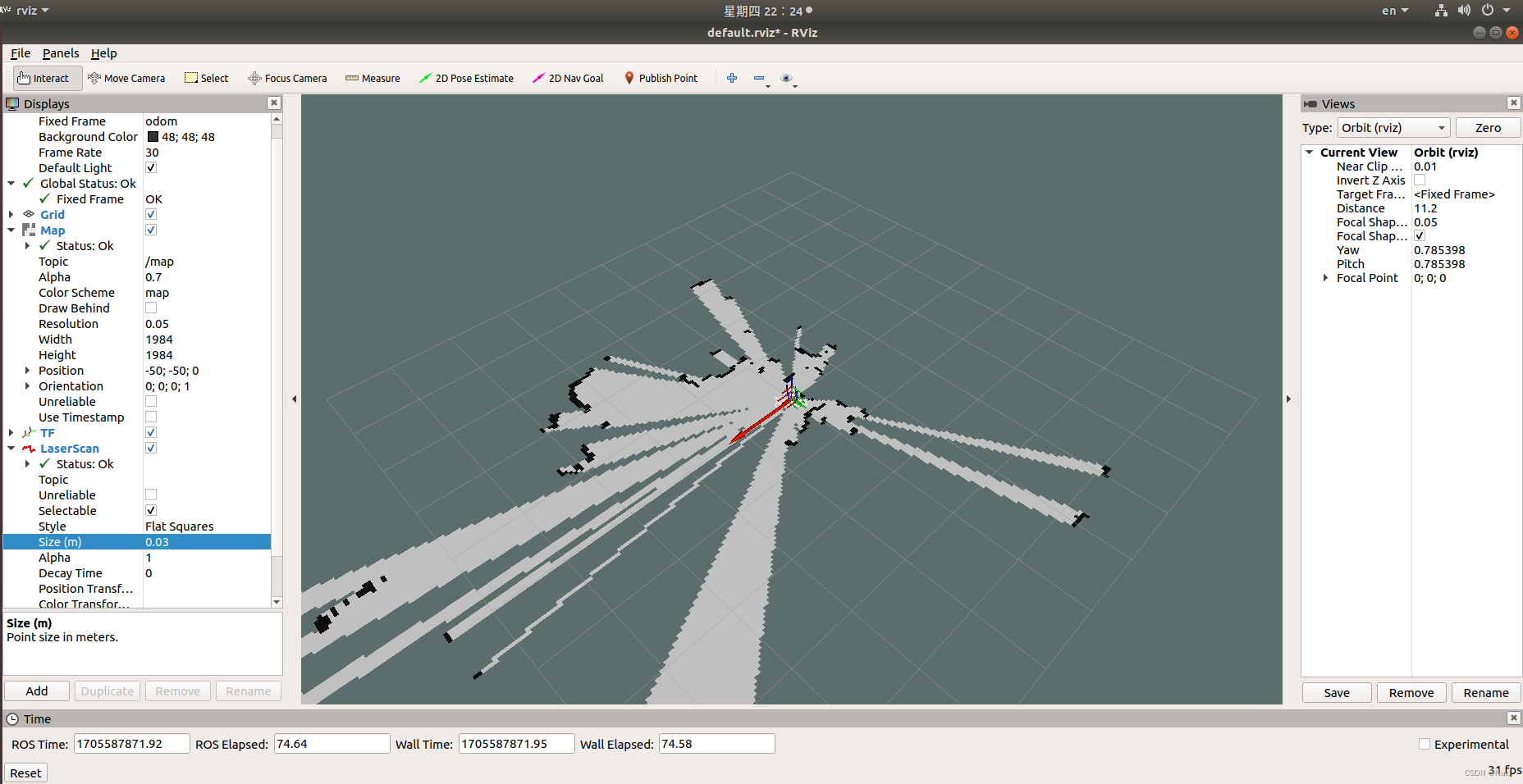The image size is (1523, 784).
Task: Open the Panels menu
Action: pyautogui.click(x=61, y=53)
